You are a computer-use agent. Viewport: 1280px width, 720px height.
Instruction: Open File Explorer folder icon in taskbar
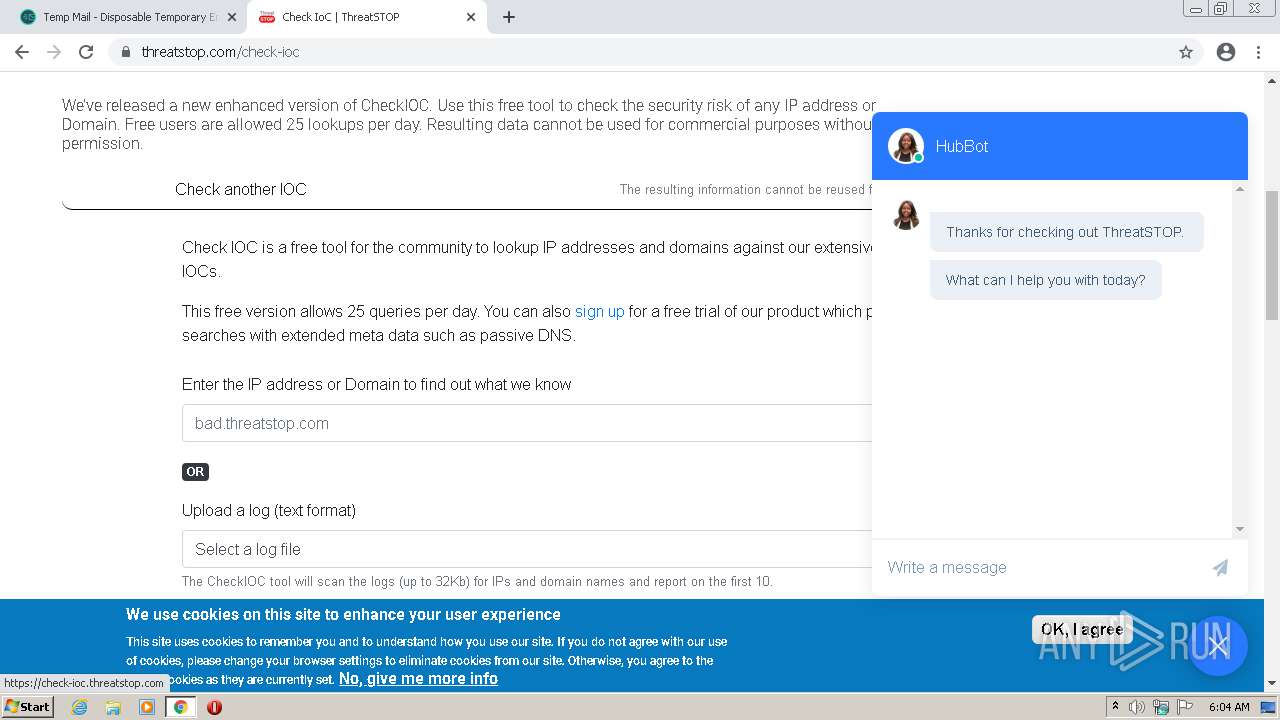point(113,707)
